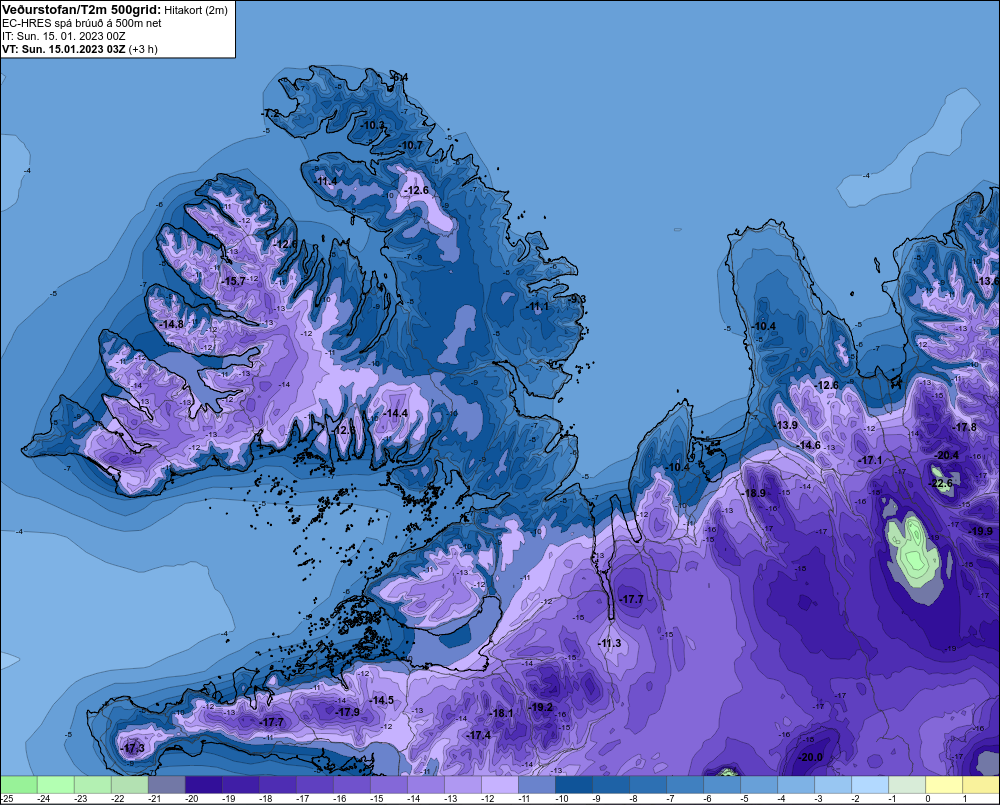Click the -18.1 temperature value
This screenshot has height=805, width=1000.
[501, 713]
